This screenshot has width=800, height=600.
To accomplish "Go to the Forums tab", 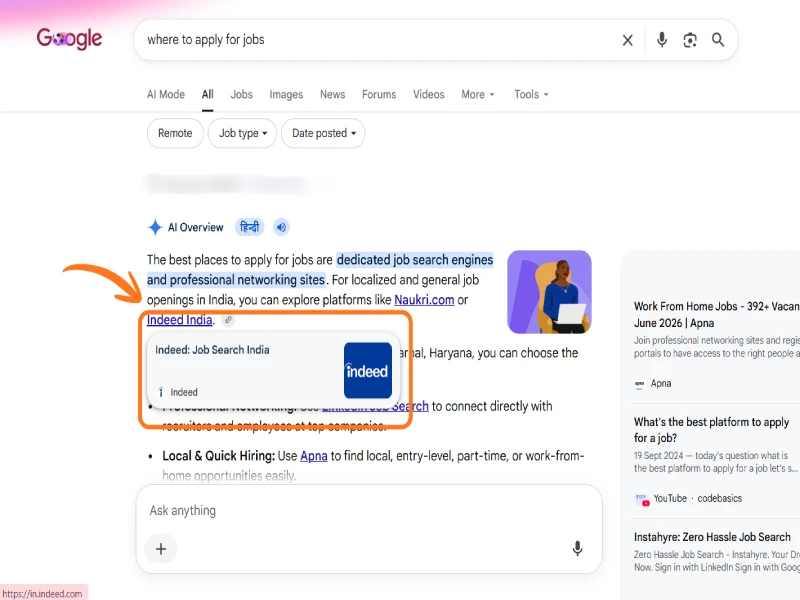I will tap(379, 94).
